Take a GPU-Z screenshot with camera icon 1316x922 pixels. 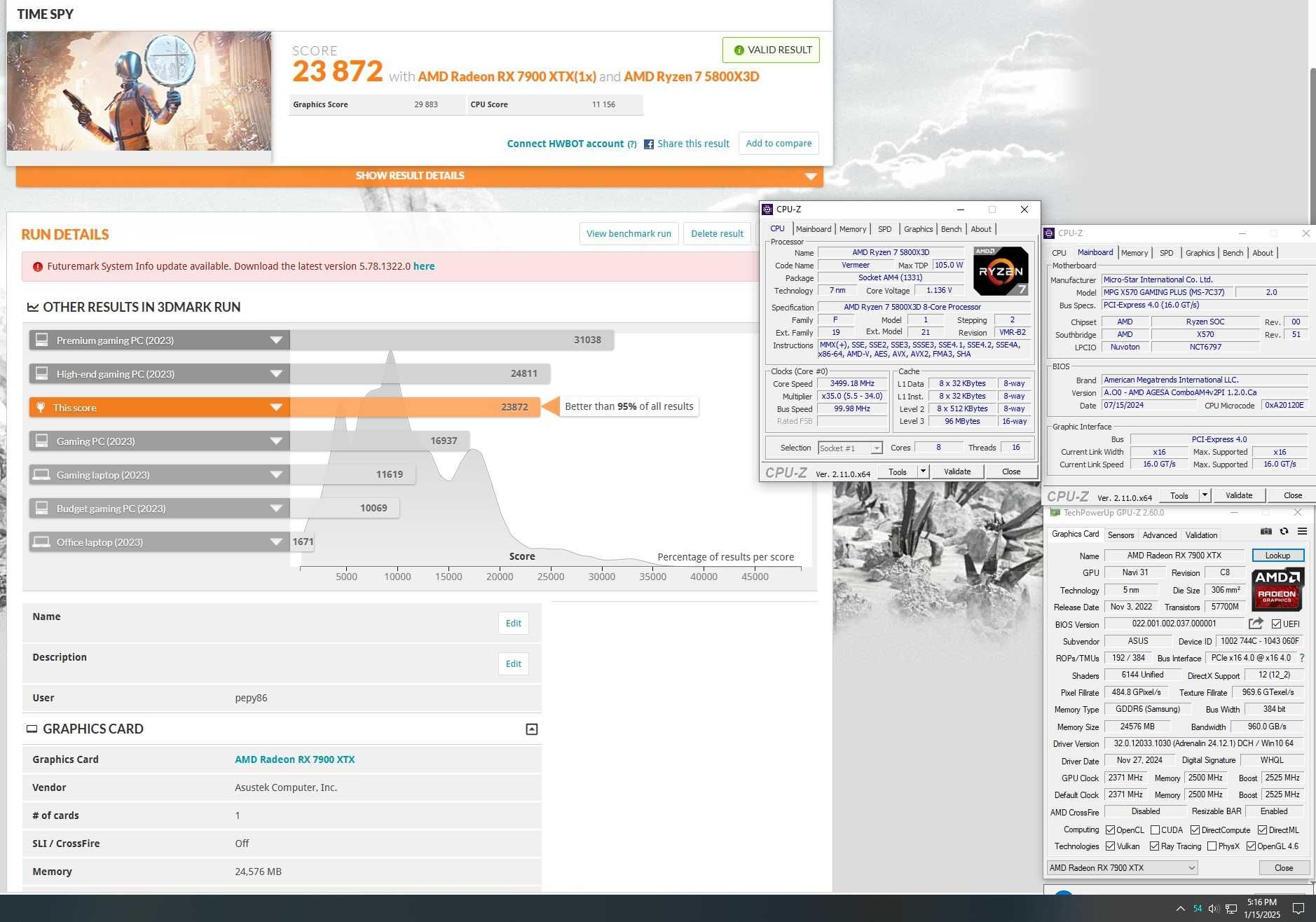click(1266, 532)
